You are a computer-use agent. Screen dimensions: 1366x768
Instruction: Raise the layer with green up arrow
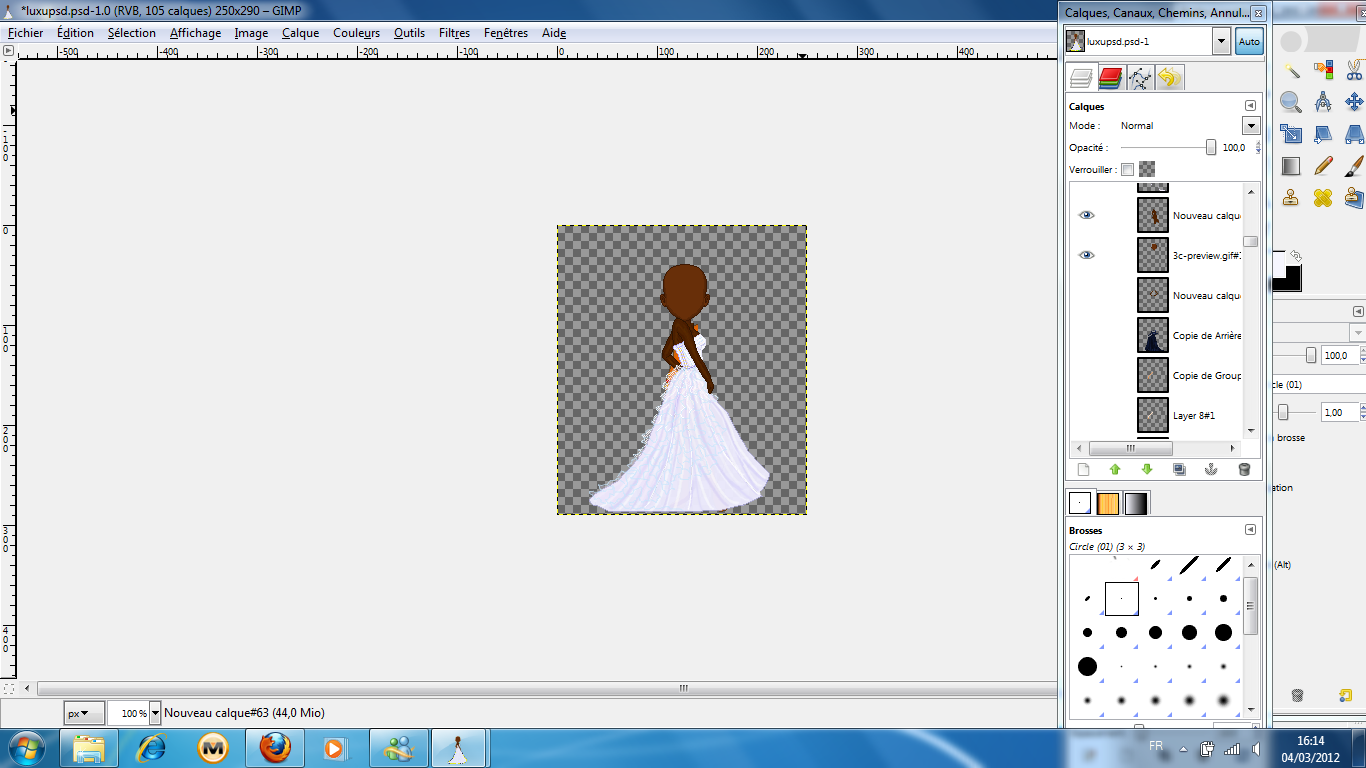1115,469
